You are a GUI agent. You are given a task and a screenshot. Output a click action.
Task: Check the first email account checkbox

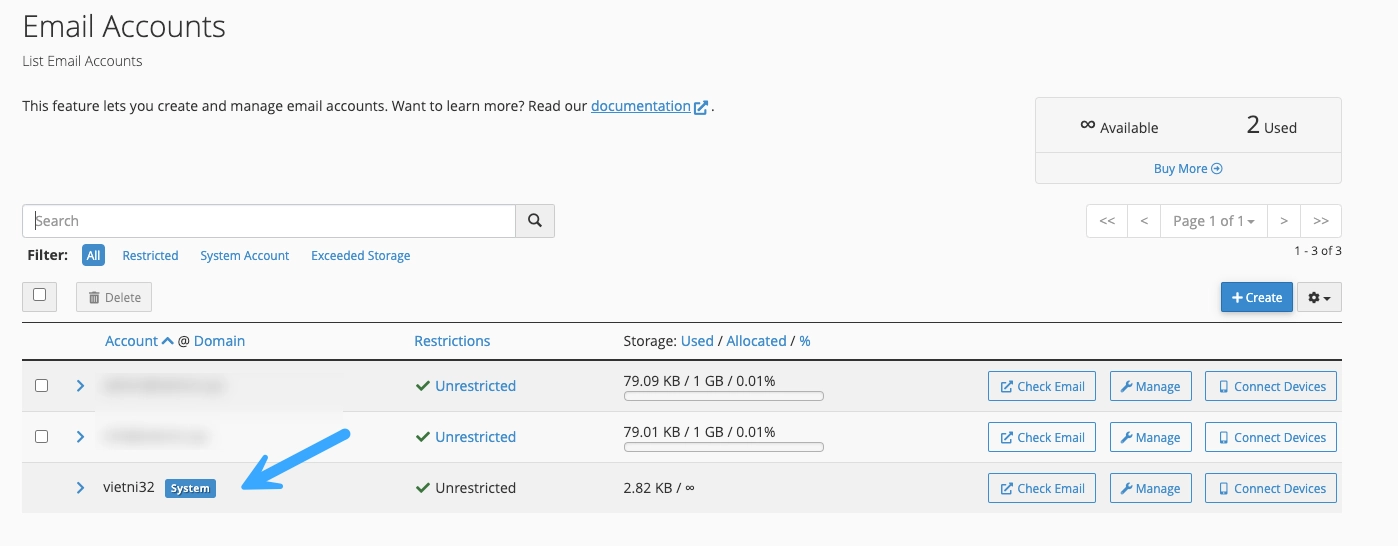click(41, 385)
